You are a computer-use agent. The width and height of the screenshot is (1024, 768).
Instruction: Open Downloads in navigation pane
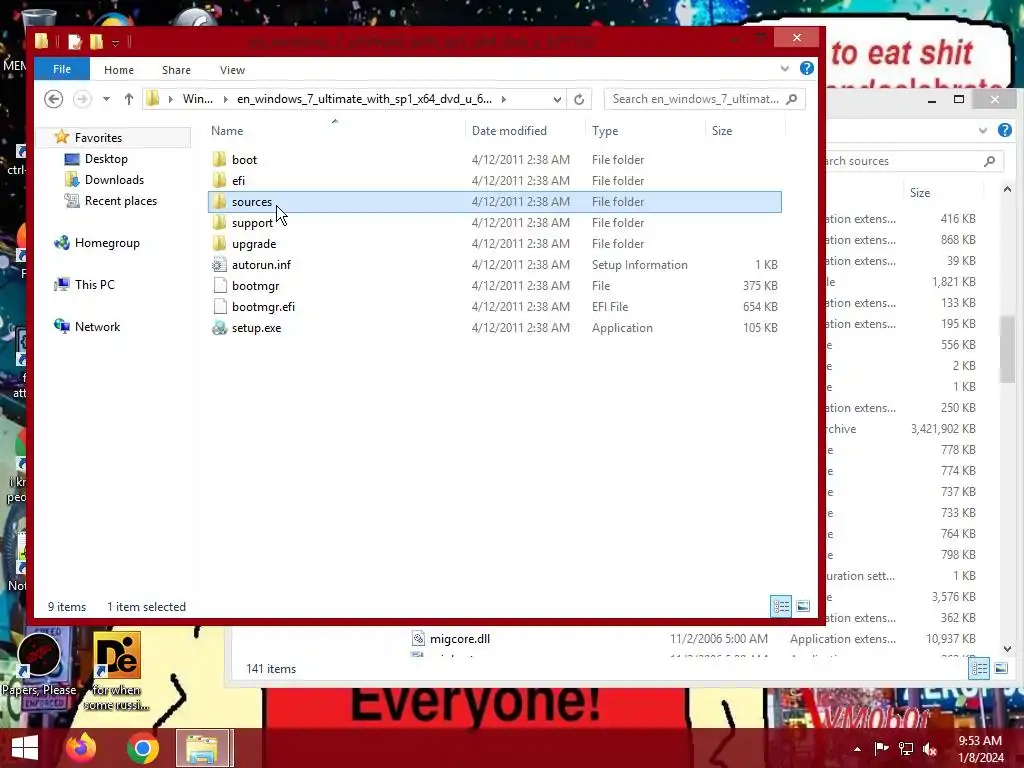tap(114, 180)
